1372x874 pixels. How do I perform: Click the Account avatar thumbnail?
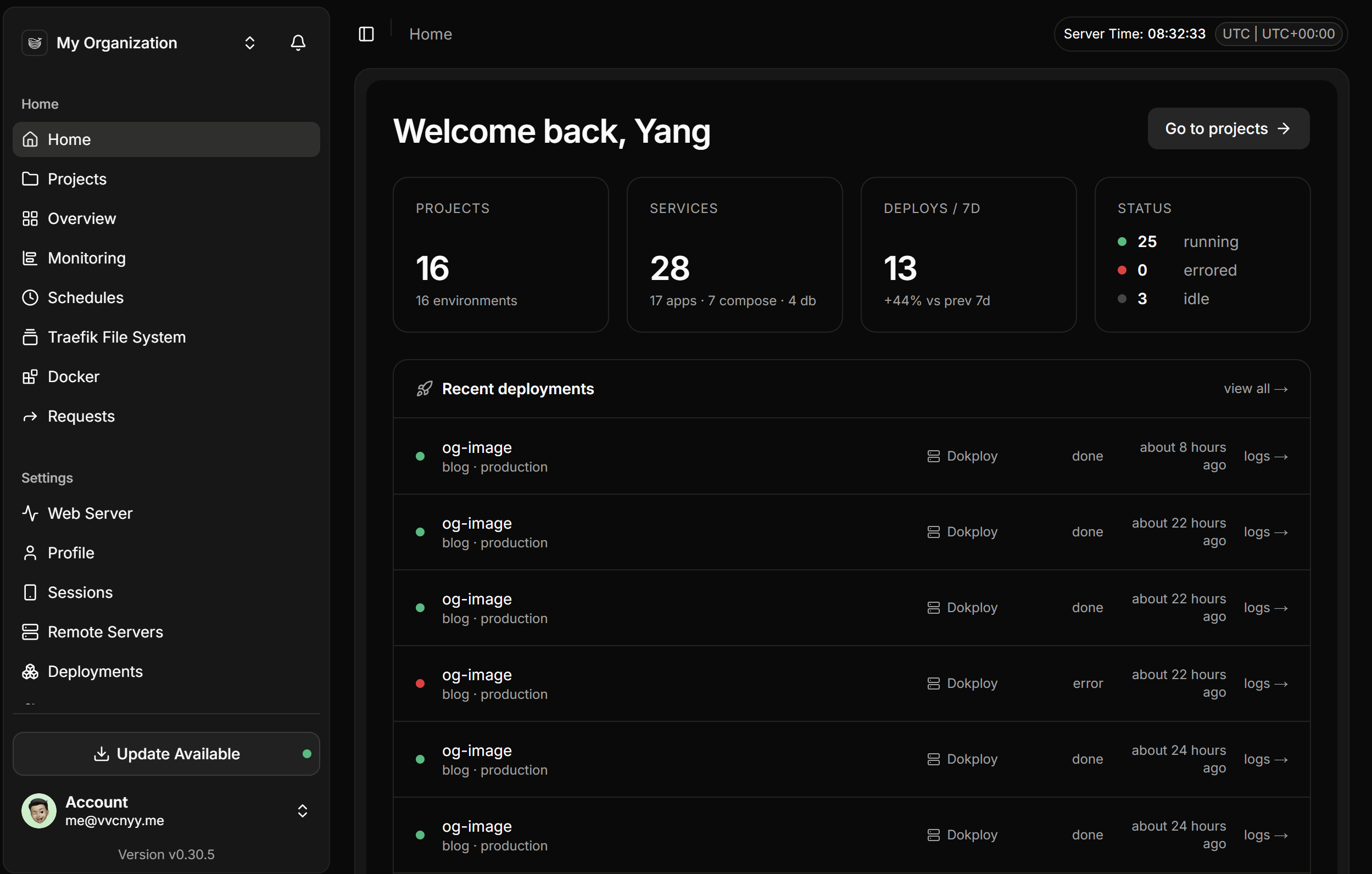tap(39, 811)
